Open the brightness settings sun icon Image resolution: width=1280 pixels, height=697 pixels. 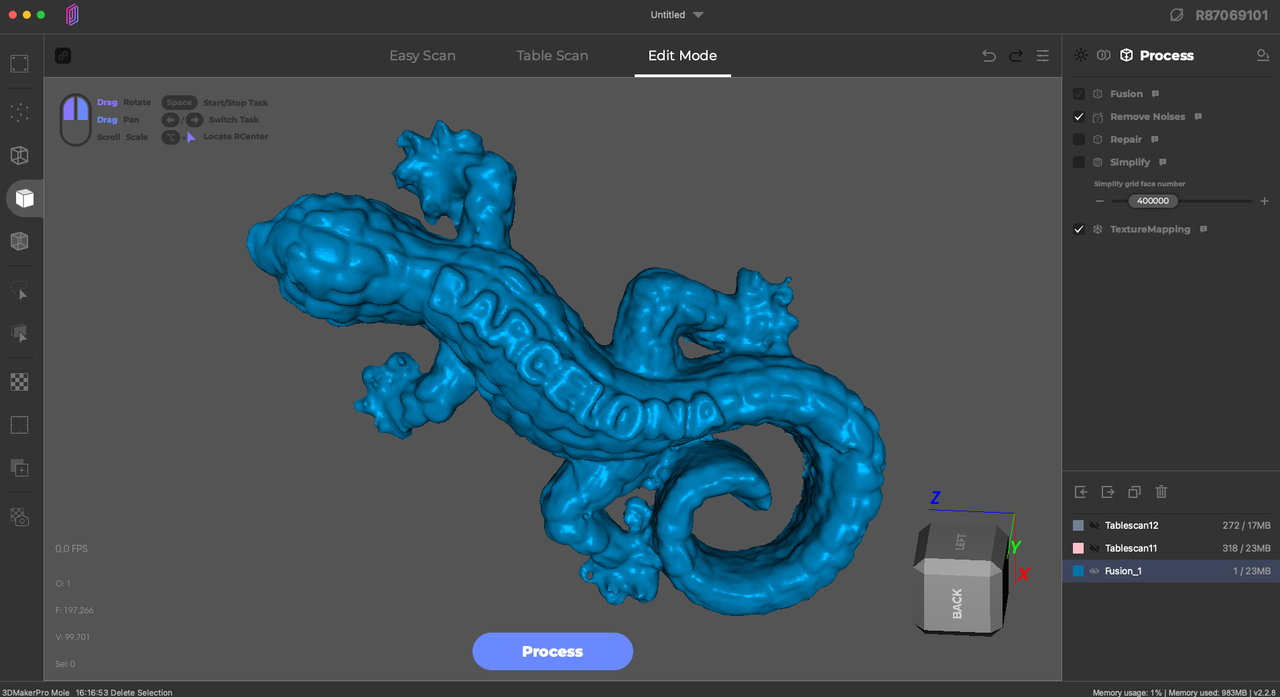1080,56
